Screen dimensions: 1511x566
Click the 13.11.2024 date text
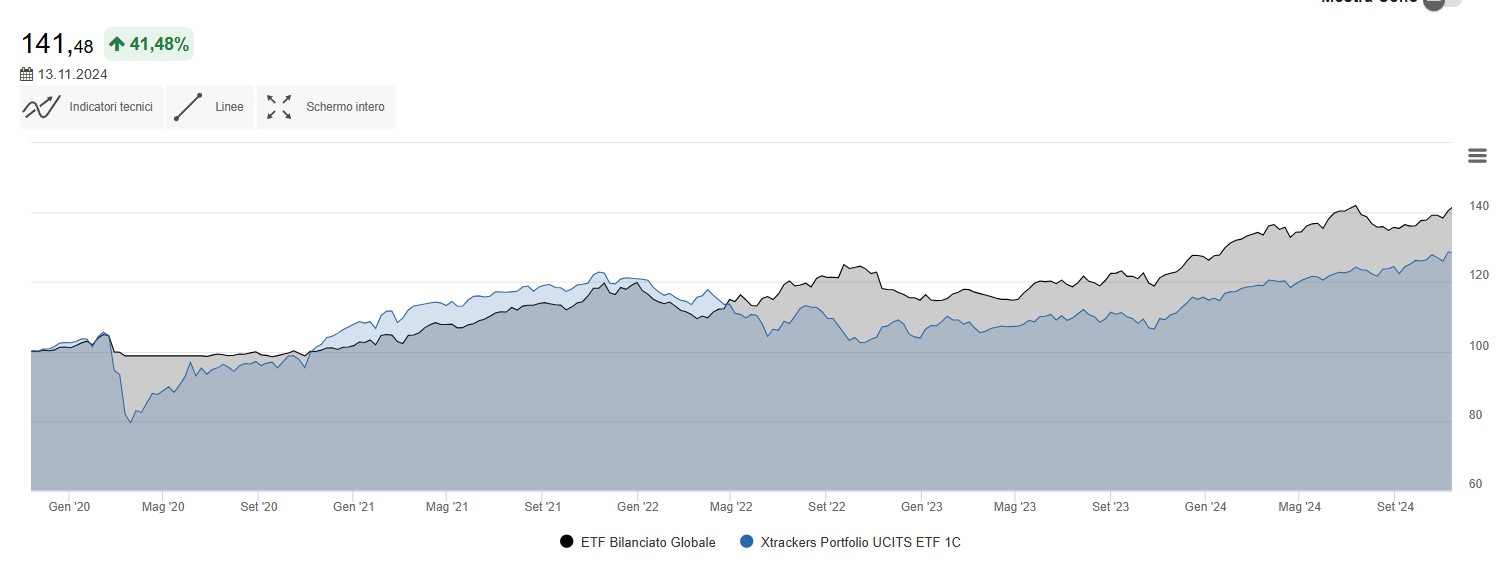(73, 74)
